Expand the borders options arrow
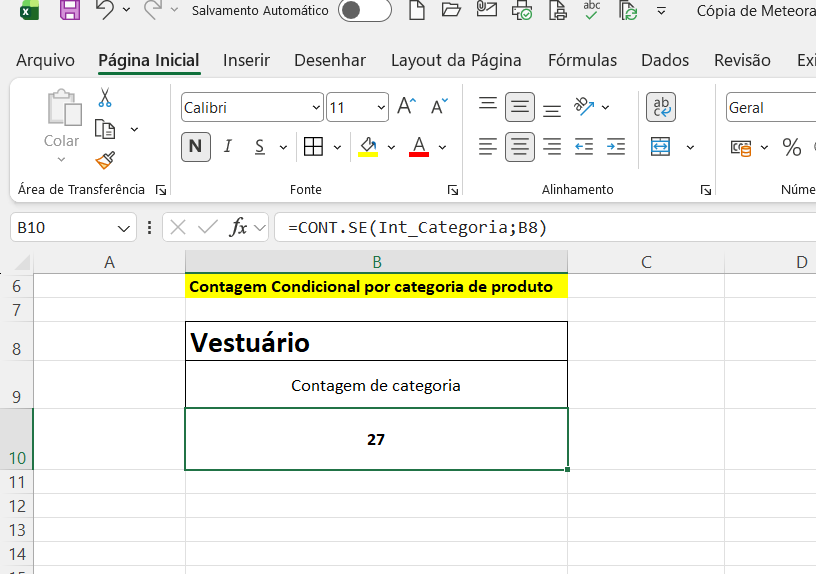The image size is (816, 574). click(x=337, y=147)
